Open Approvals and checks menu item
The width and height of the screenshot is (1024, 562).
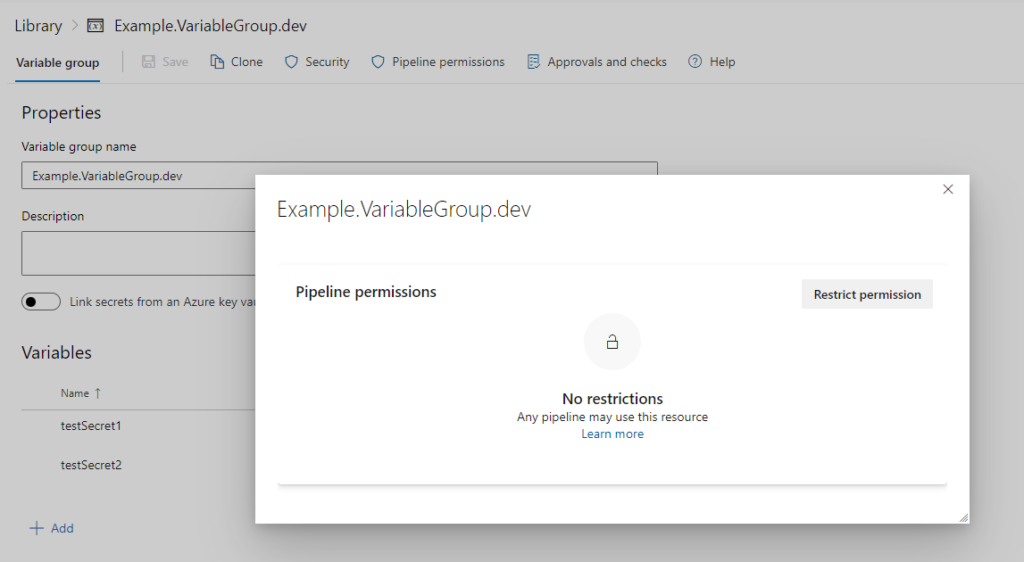607,62
